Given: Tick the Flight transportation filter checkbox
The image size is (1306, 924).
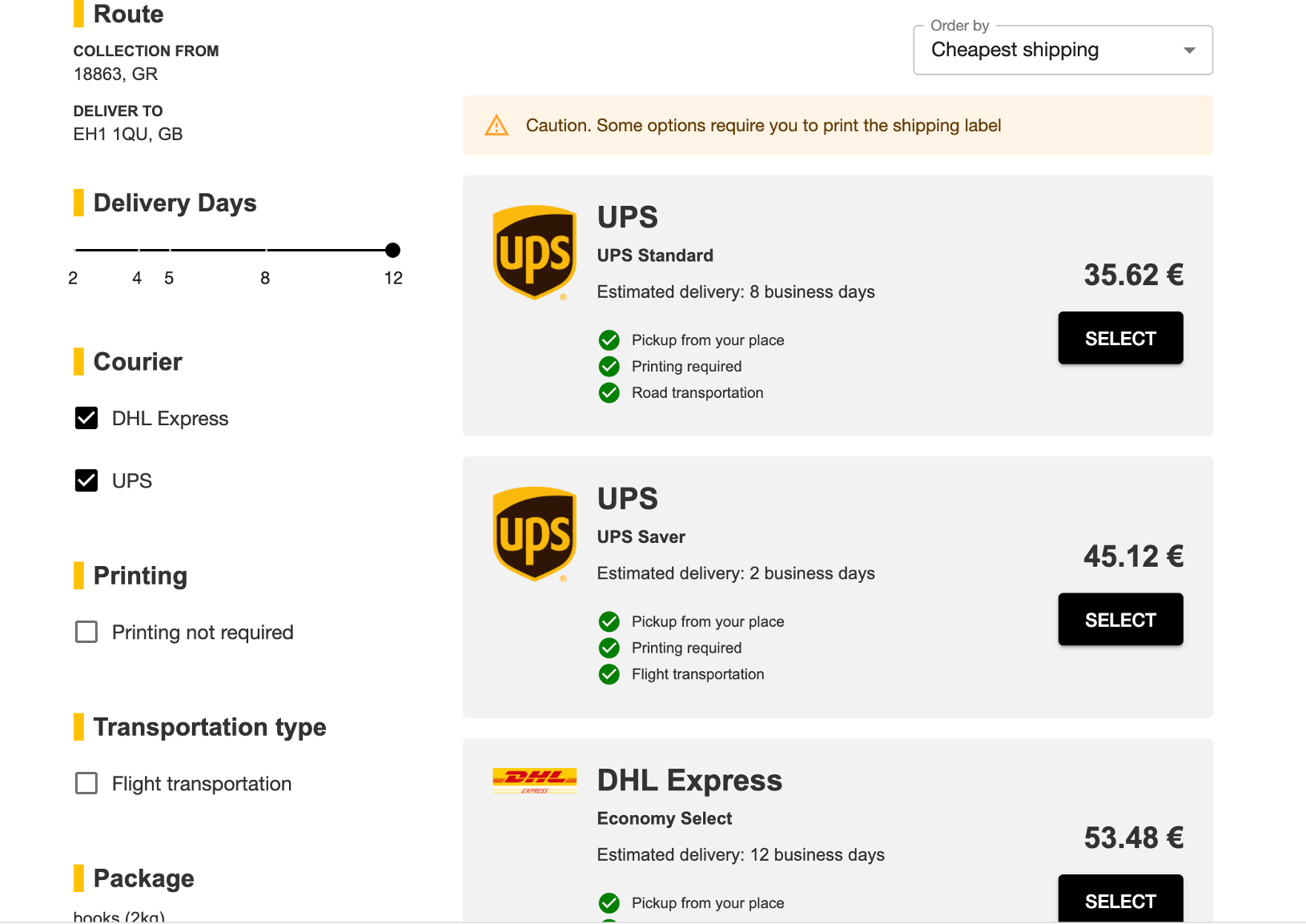Looking at the screenshot, I should [86, 783].
